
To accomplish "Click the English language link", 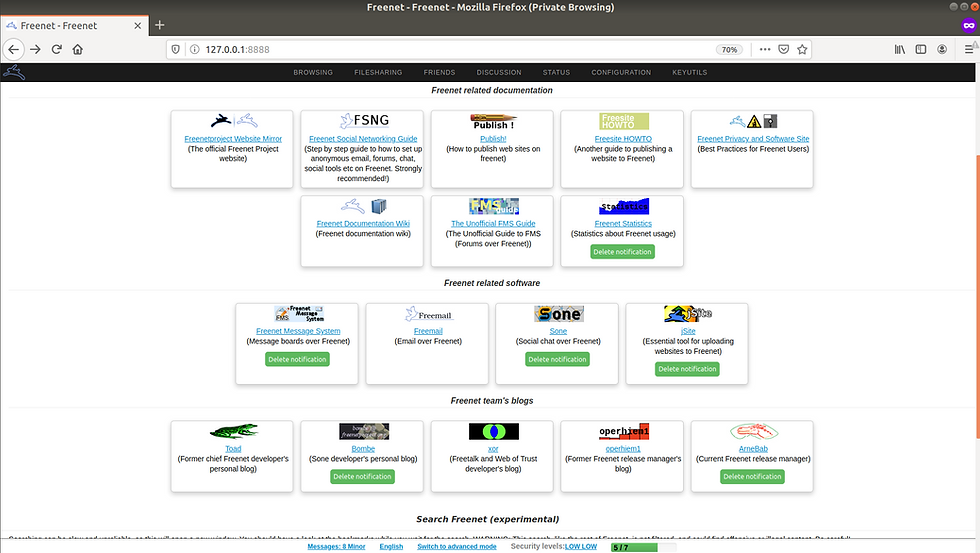I will click(391, 547).
